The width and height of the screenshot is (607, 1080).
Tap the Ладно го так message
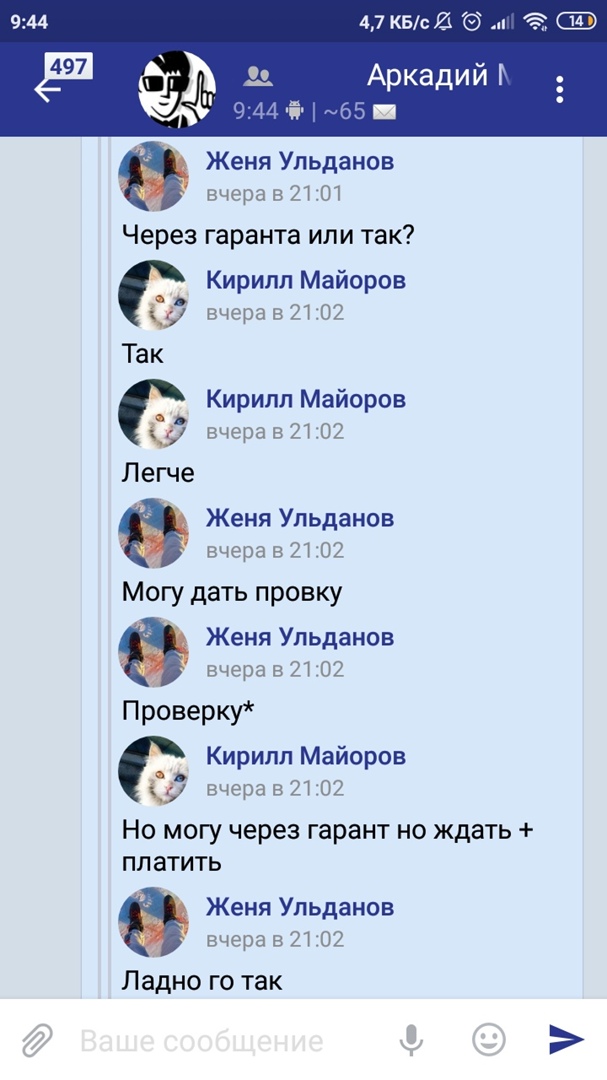[x=202, y=982]
